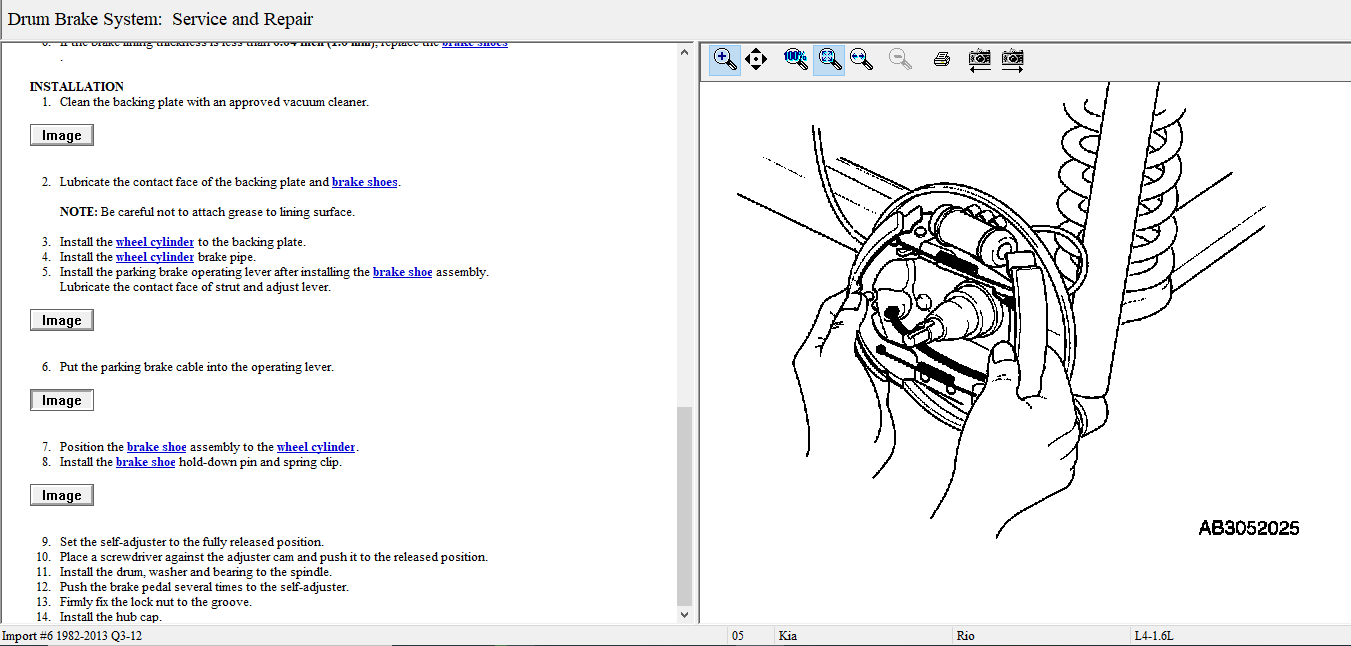Click Image button below step 5
This screenshot has width=1351, height=646.
point(62,321)
